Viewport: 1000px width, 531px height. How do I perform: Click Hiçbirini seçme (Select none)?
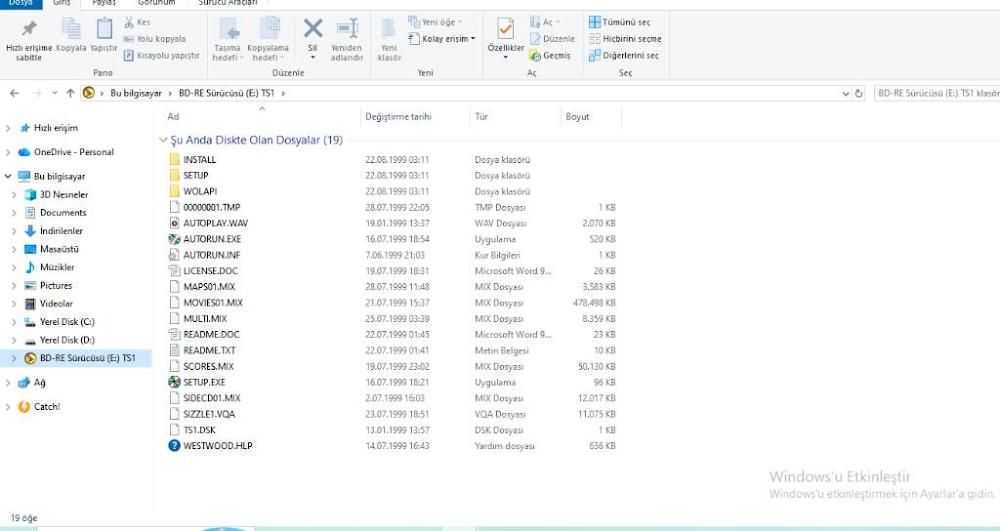(x=625, y=39)
